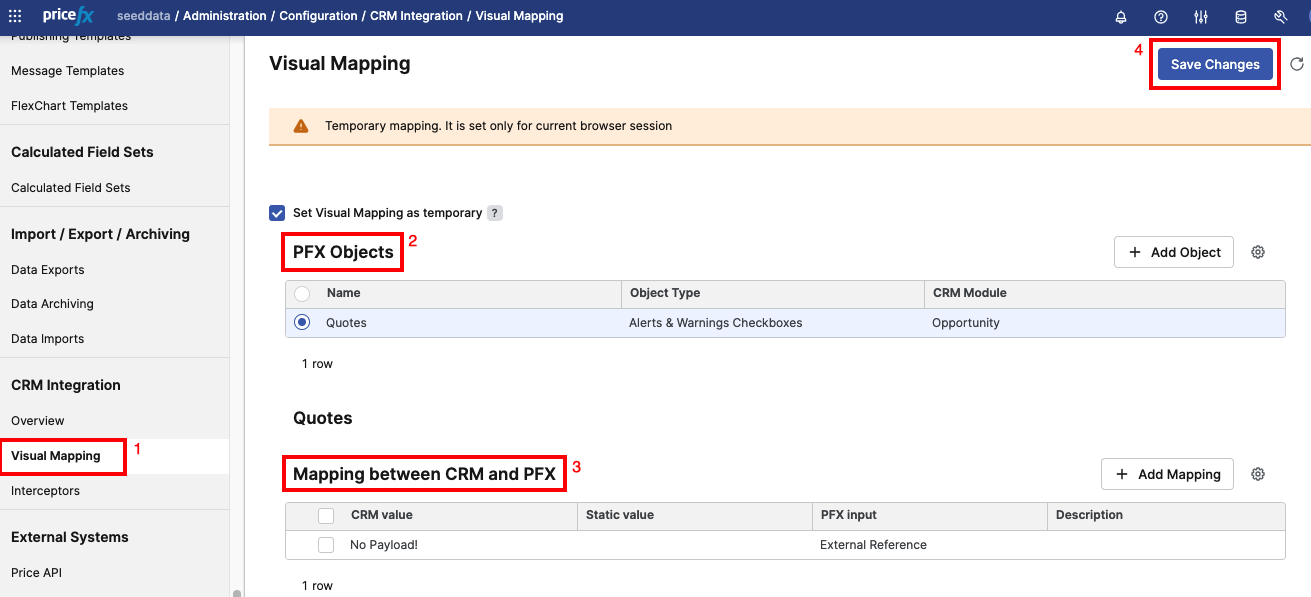This screenshot has height=597, width=1311.
Task: Go to CRM Integration Overview
Action: (x=38, y=421)
